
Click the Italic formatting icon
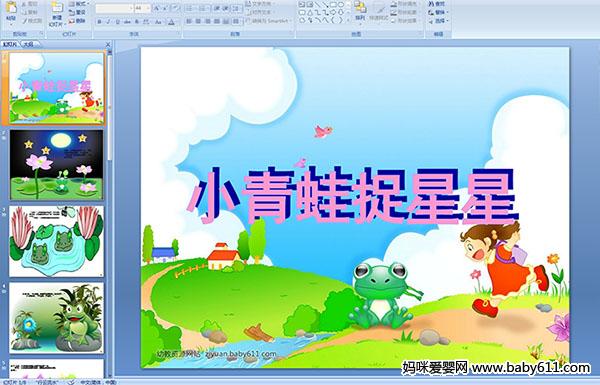pos(108,22)
